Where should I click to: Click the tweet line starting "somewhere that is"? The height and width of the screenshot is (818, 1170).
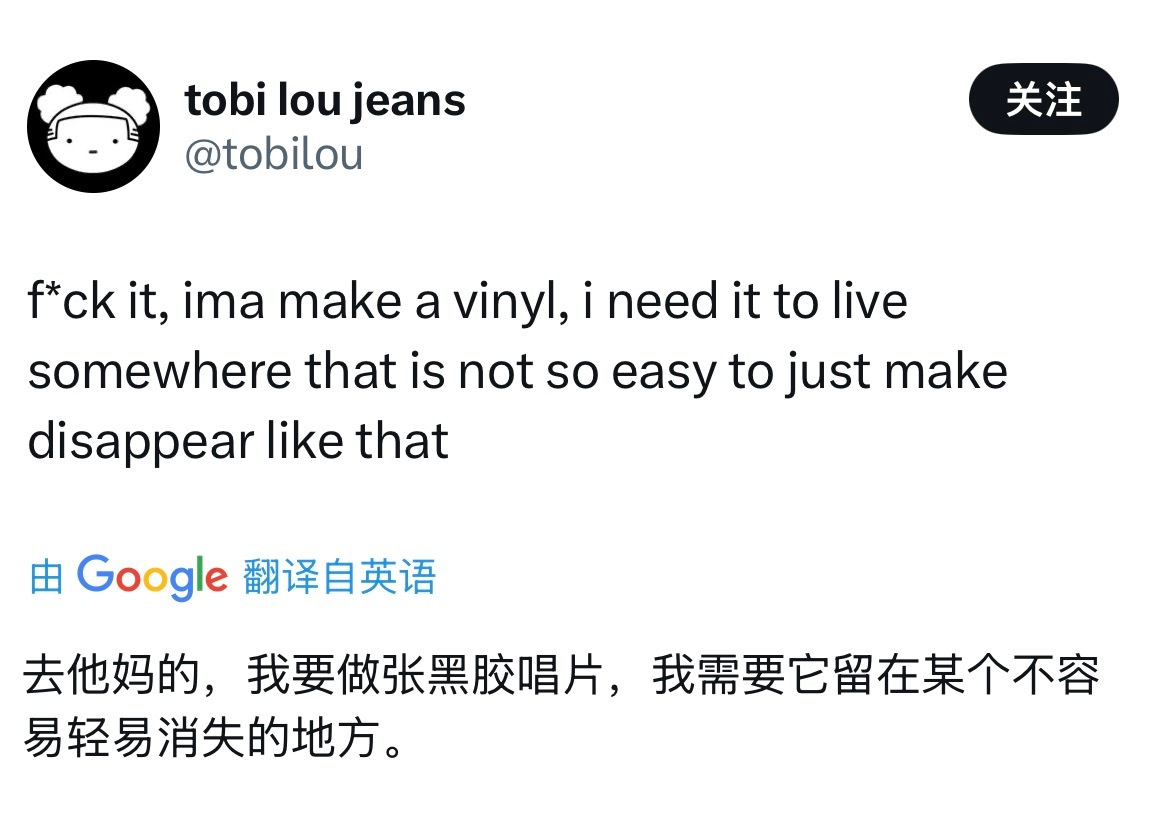517,371
